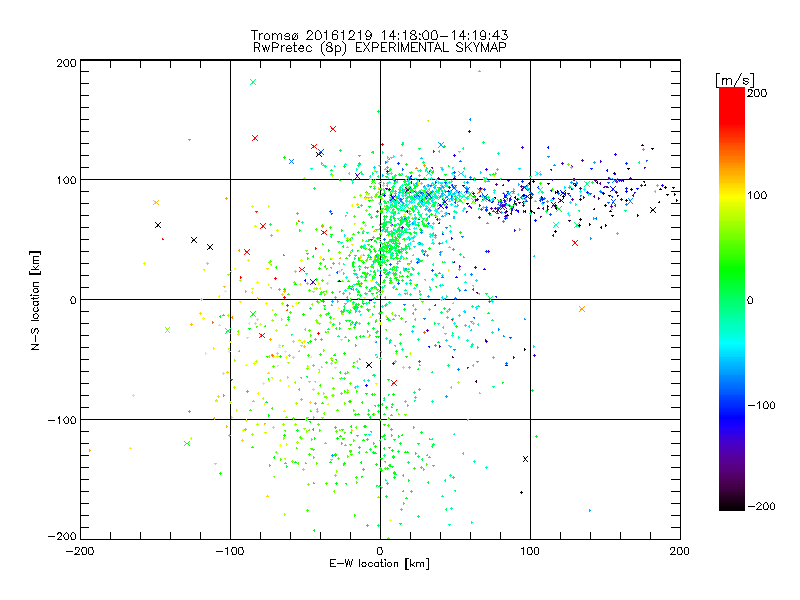Click E-W axis tick label '-100'

(x=230, y=552)
